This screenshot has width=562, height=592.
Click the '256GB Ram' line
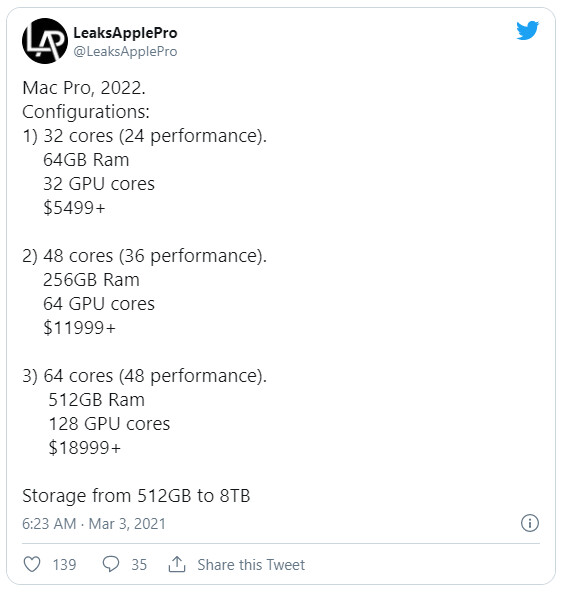point(91,280)
